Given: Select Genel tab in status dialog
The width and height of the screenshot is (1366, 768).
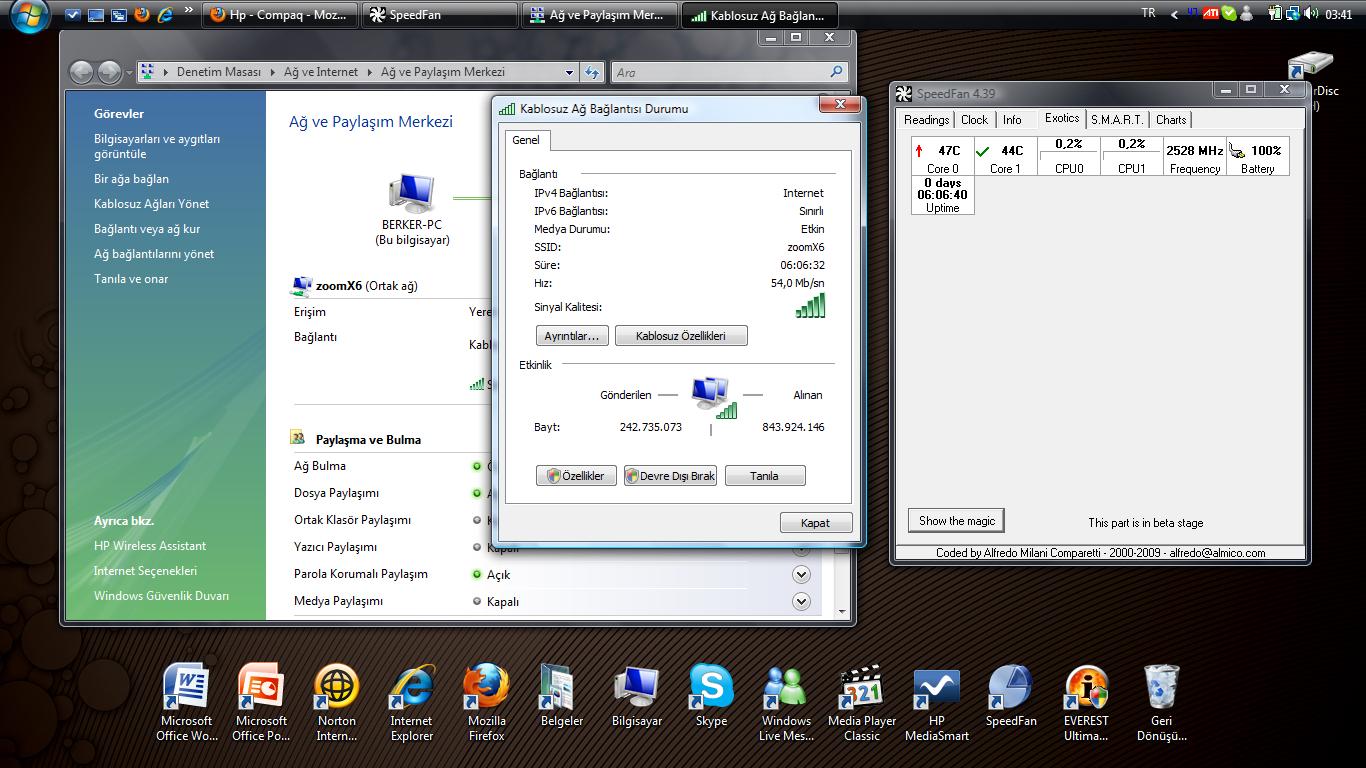Looking at the screenshot, I should coord(526,140).
